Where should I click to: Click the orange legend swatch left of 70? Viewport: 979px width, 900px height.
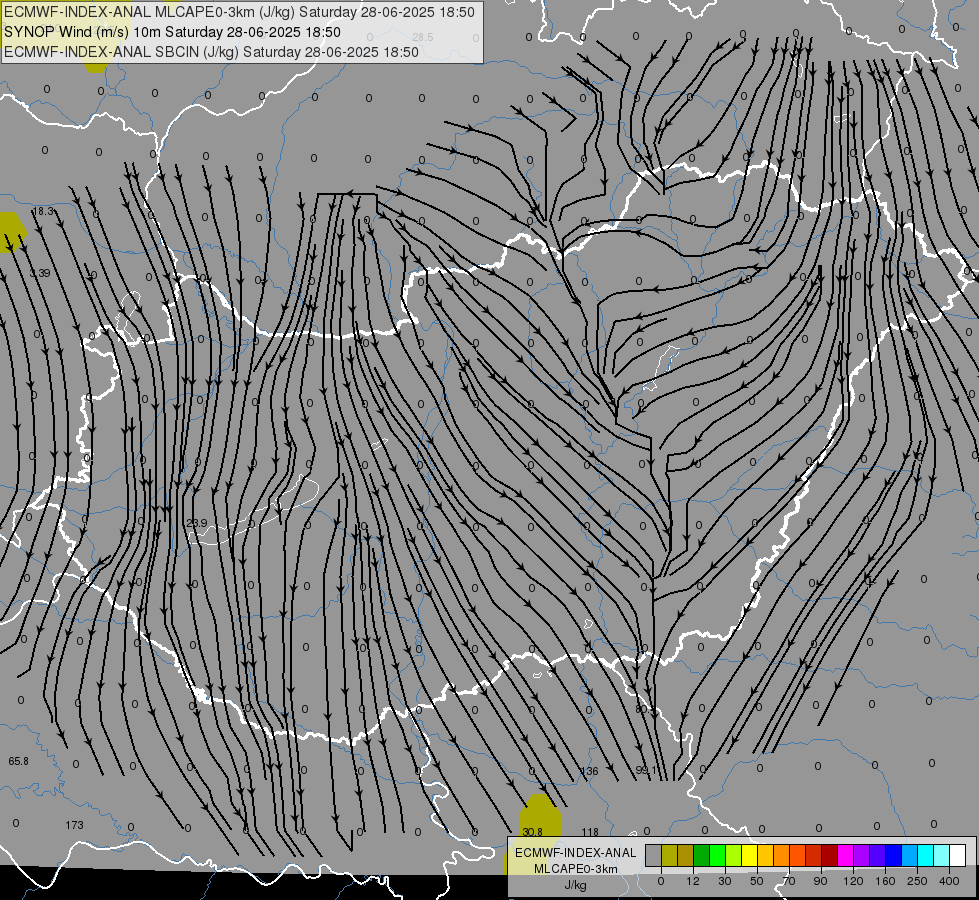(x=781, y=855)
